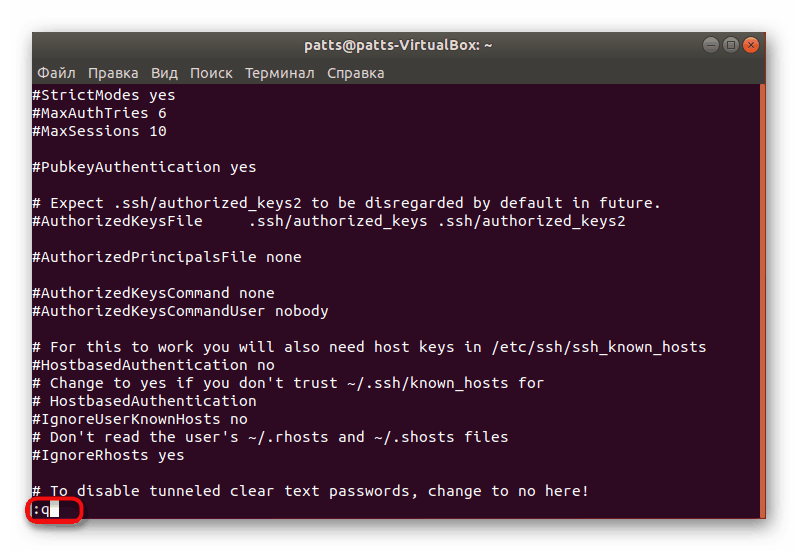Place cursor on "#PubkeyAuthentication yes" line
798x551 pixels.
click(x=144, y=167)
